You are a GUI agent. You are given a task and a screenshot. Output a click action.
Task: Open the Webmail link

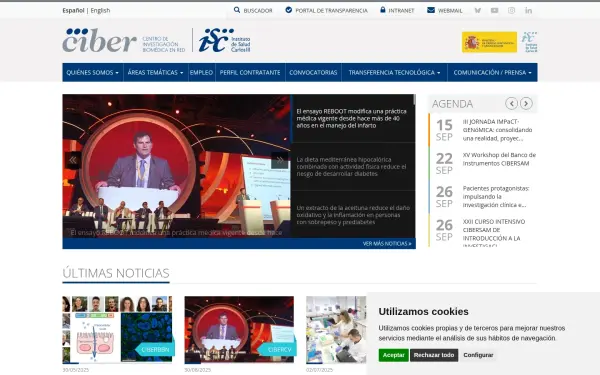(x=450, y=11)
